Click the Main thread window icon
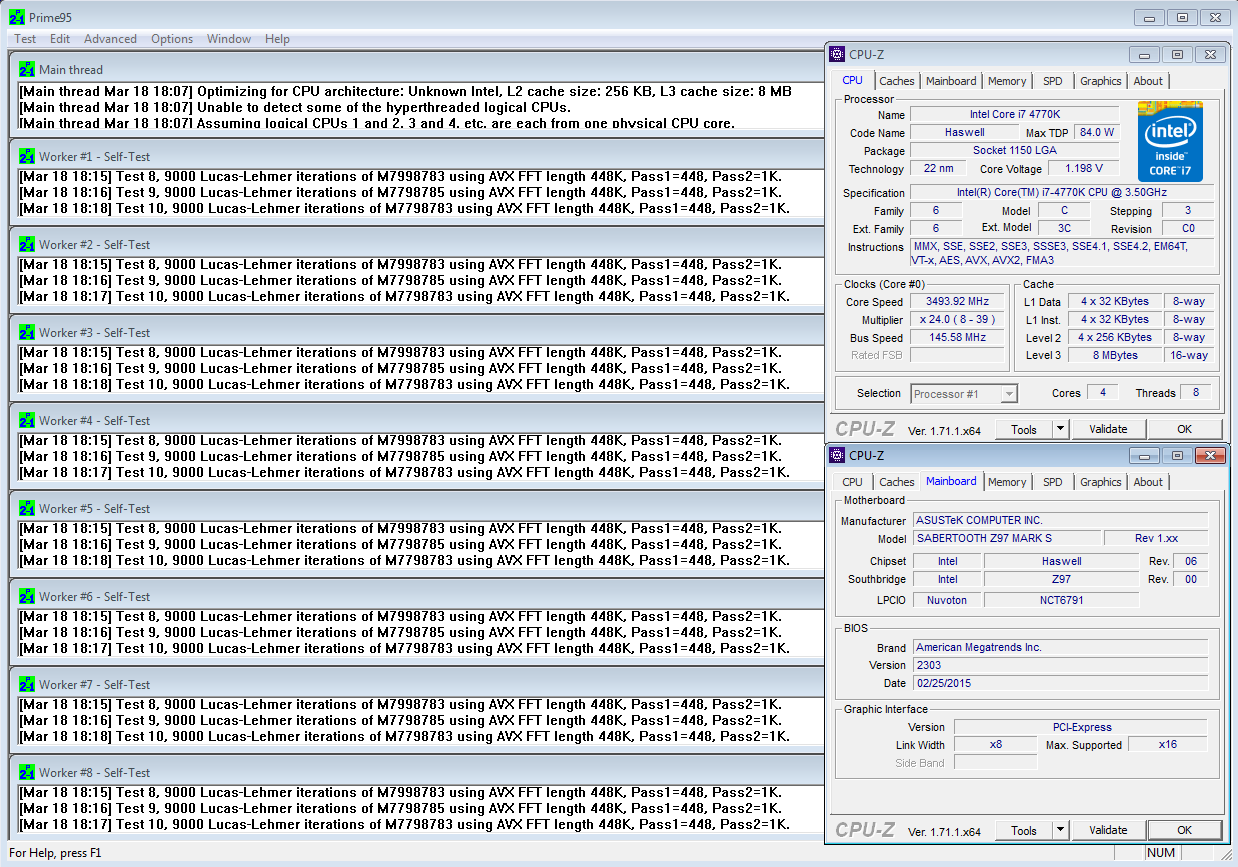1238x867 pixels. (x=27, y=70)
